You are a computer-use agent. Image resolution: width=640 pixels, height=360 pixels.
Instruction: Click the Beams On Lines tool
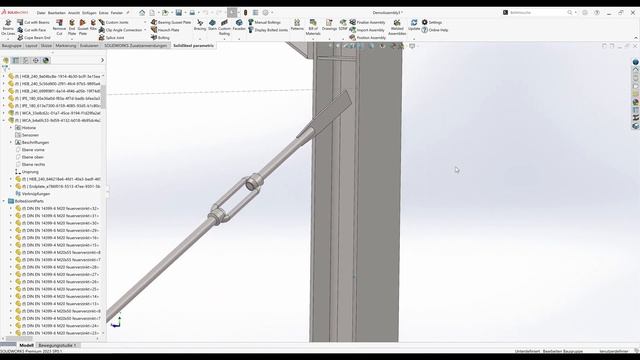8,27
